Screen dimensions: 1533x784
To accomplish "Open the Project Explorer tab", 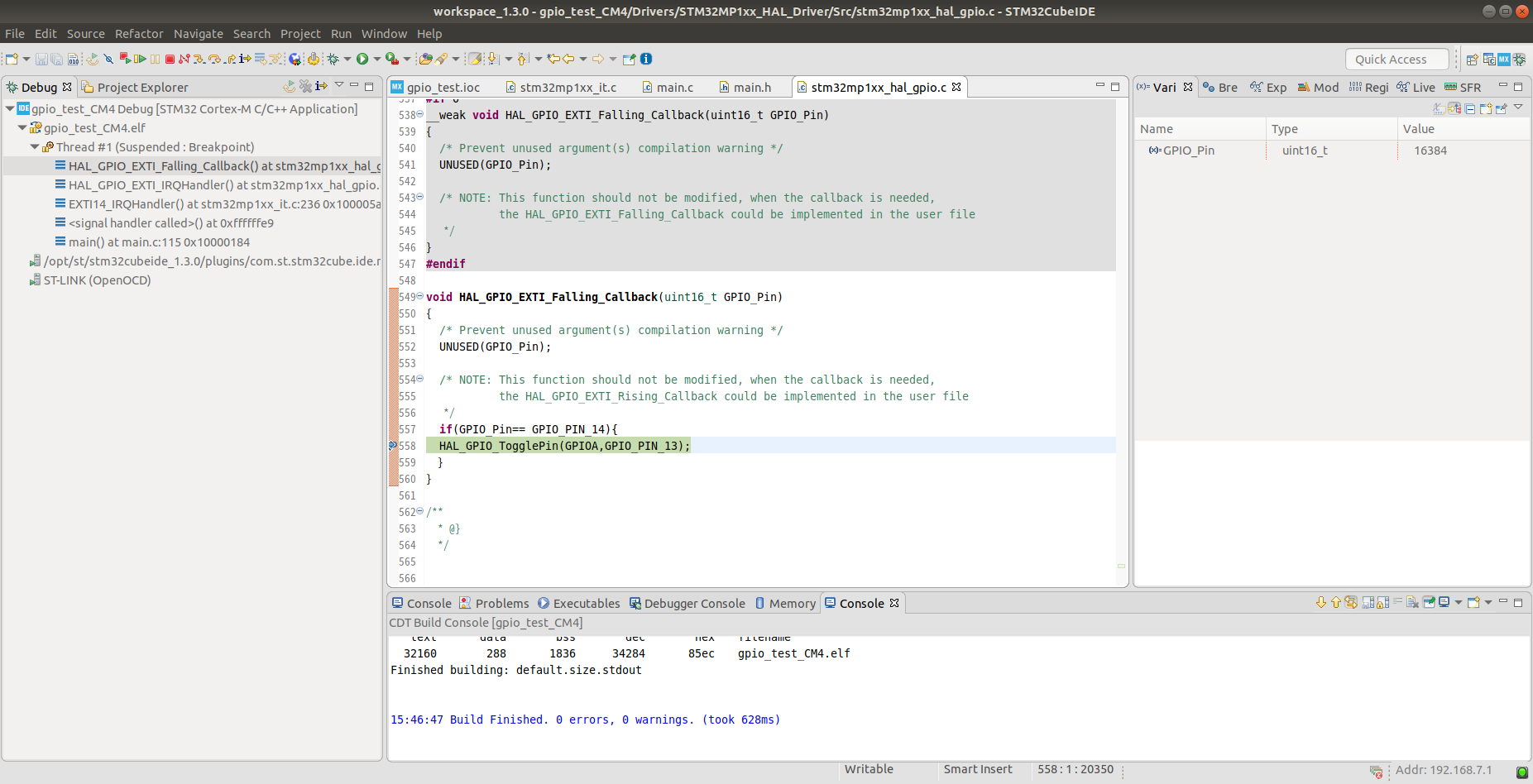I will pyautogui.click(x=135, y=88).
